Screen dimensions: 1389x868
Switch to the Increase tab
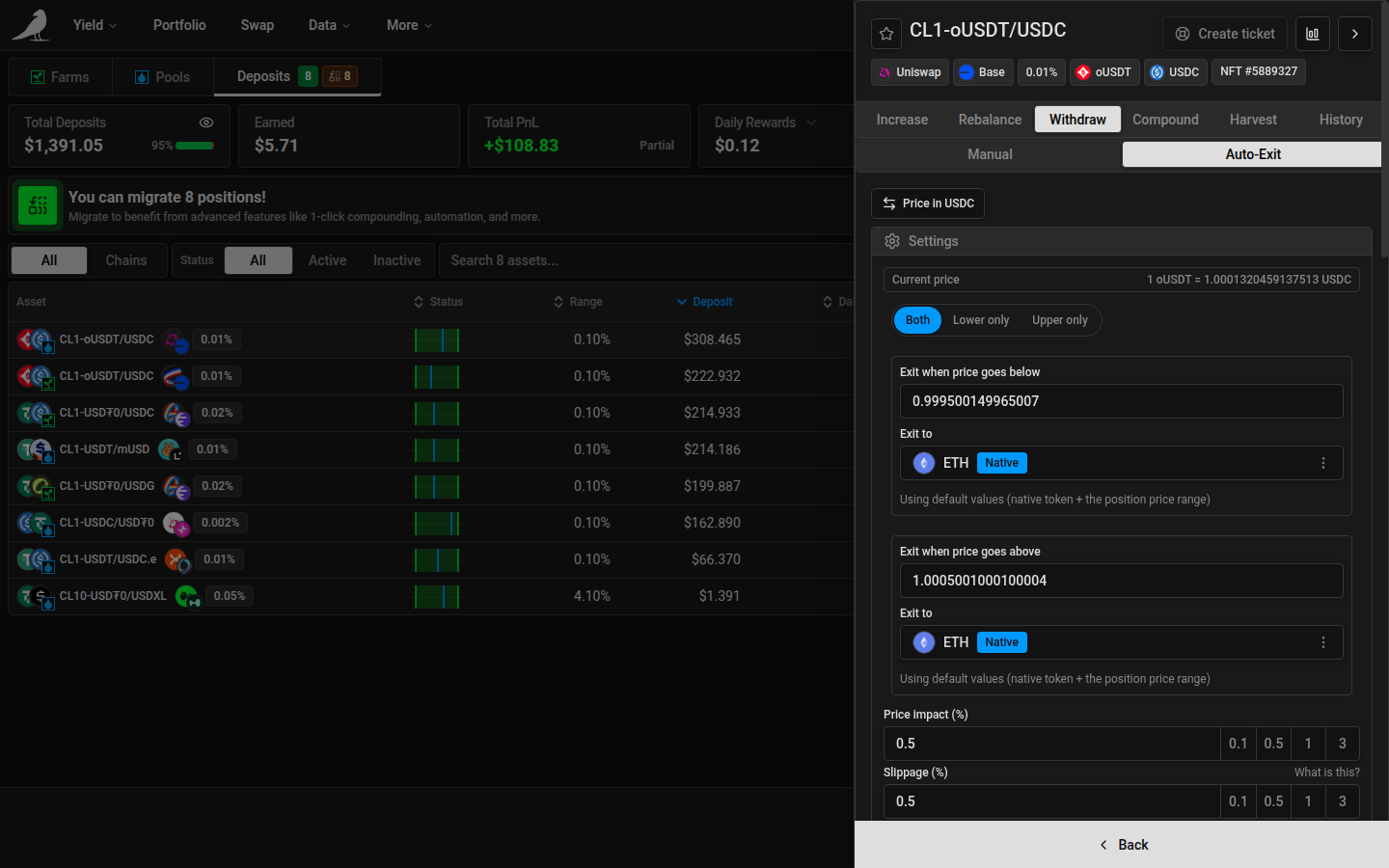[x=902, y=120]
